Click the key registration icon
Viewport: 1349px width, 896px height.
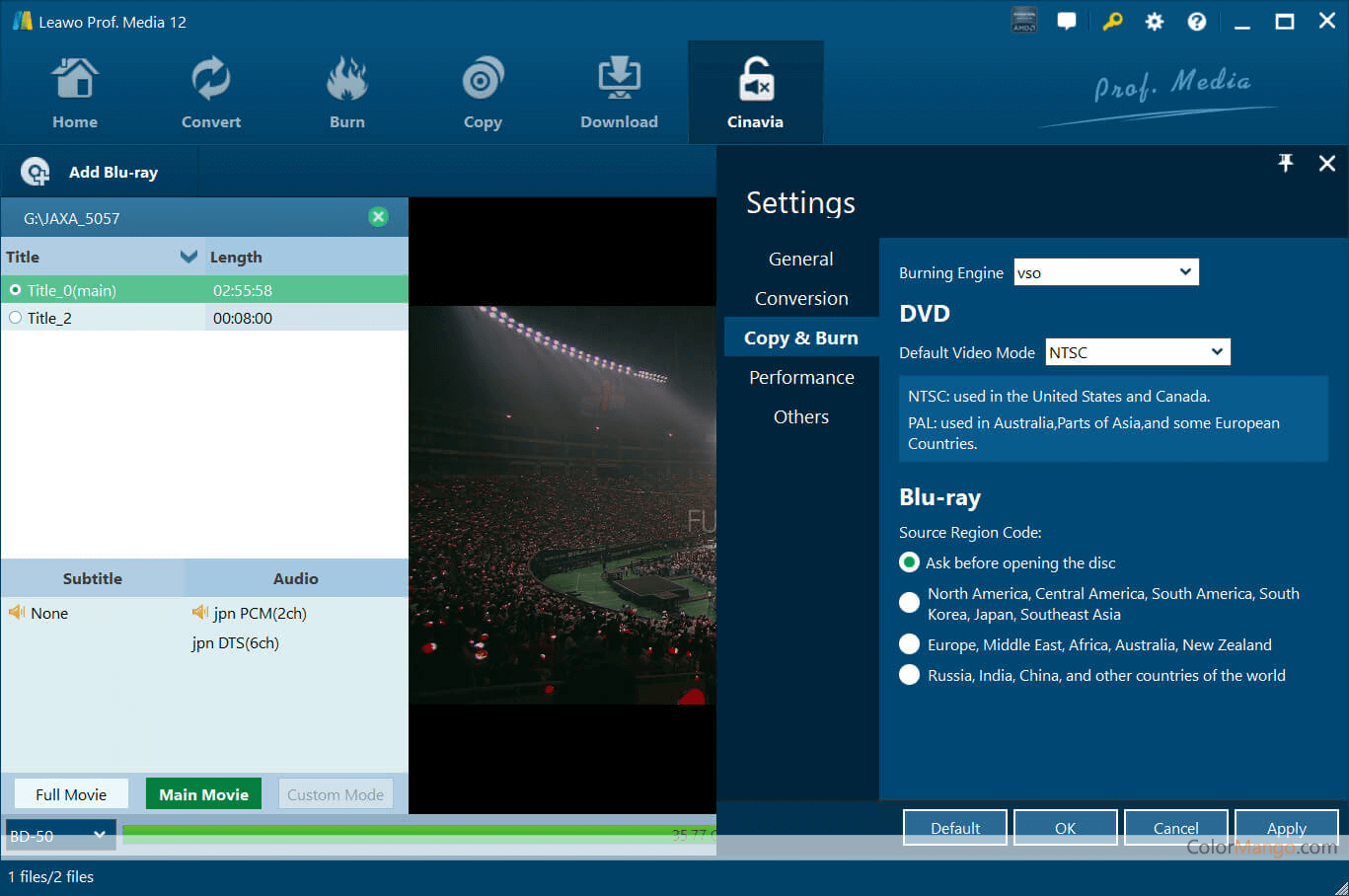[1112, 22]
